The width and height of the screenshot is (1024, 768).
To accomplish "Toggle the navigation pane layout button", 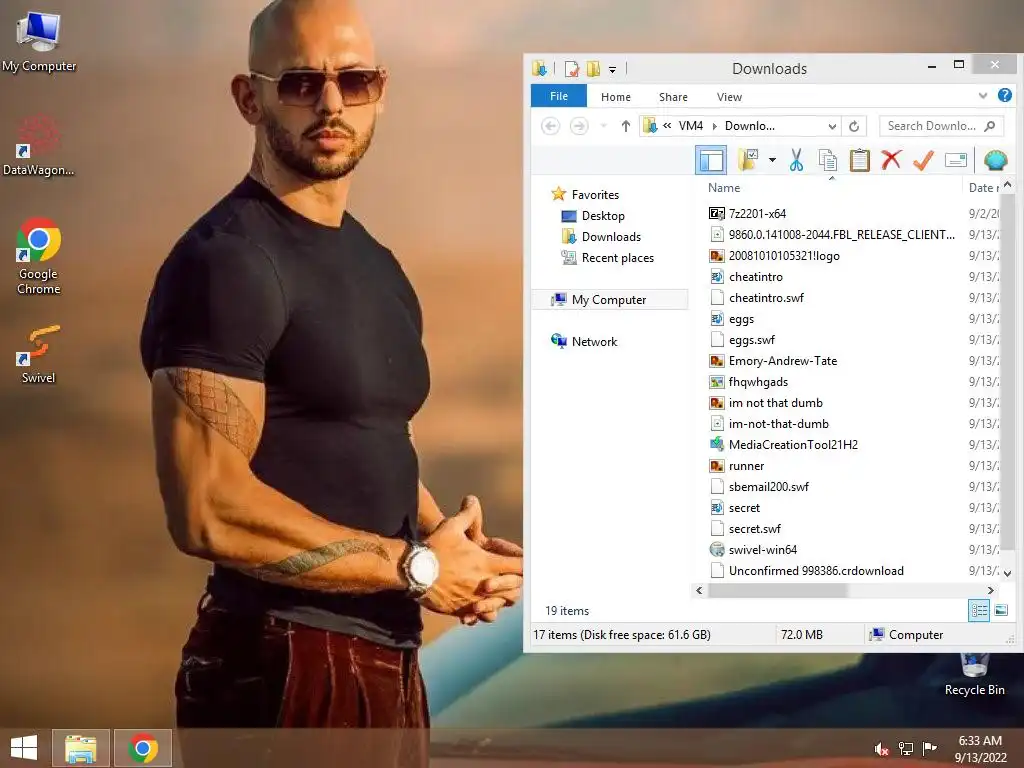I will [x=711, y=160].
